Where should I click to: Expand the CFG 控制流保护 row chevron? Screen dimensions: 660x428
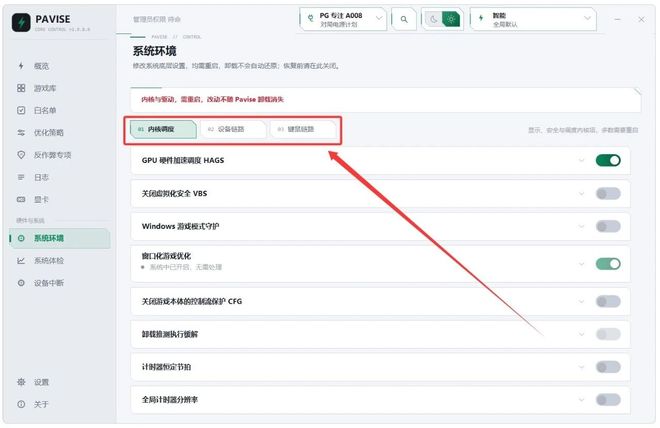(x=581, y=301)
